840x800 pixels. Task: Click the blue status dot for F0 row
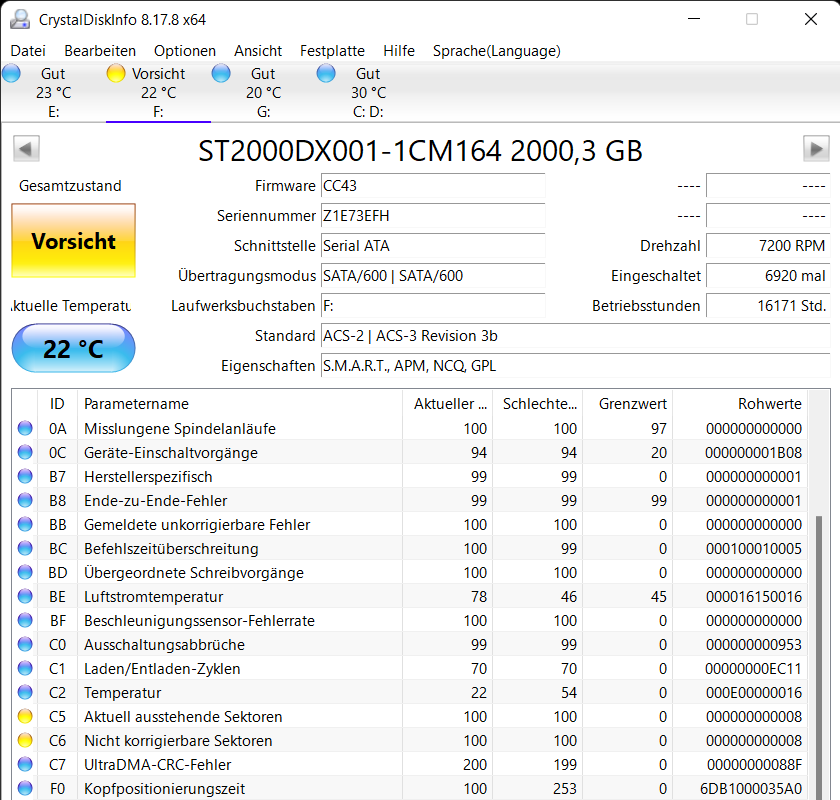pyautogui.click(x=25, y=788)
